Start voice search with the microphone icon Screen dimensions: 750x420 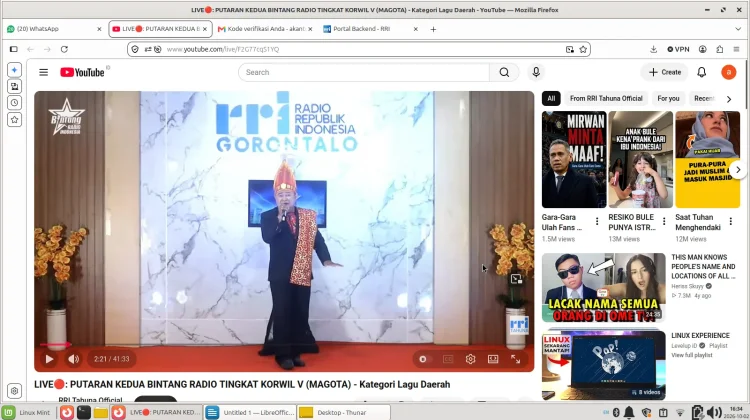coord(536,72)
